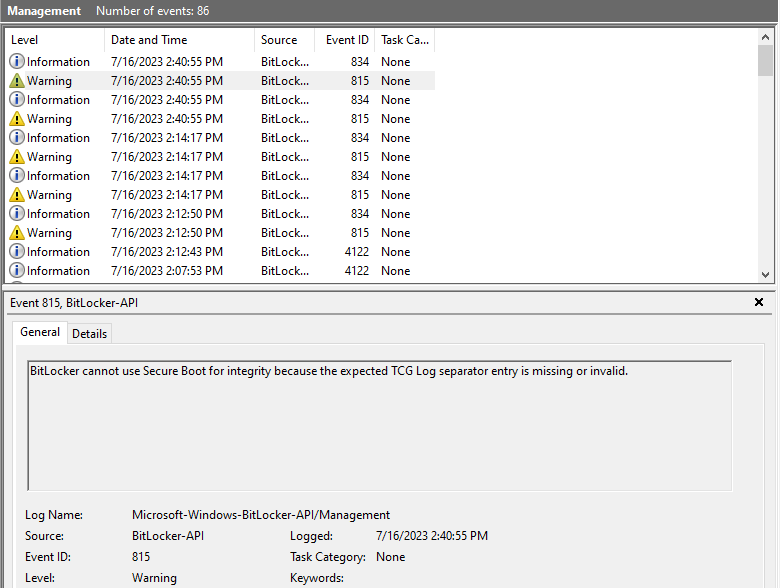This screenshot has width=780, height=588.
Task: Select Information event at 2:12:50 PM
Action: [x=220, y=213]
